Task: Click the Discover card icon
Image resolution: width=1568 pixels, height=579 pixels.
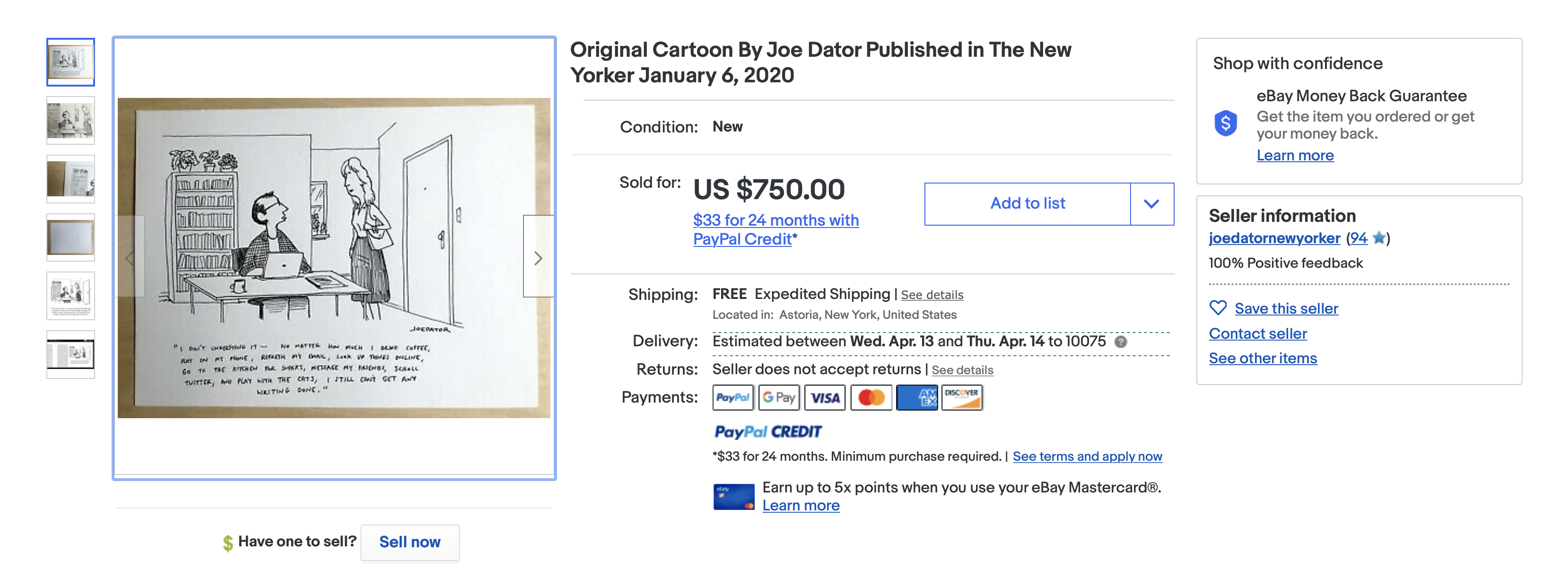Action: point(962,397)
